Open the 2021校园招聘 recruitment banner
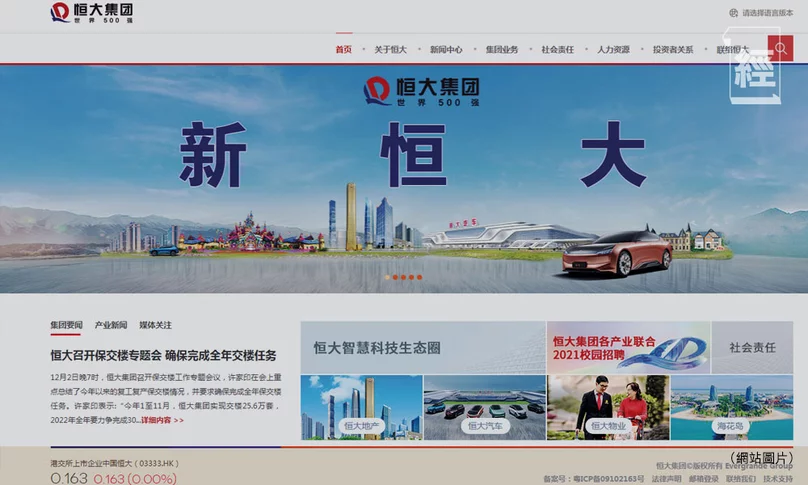The width and height of the screenshot is (808, 485). coord(628,347)
